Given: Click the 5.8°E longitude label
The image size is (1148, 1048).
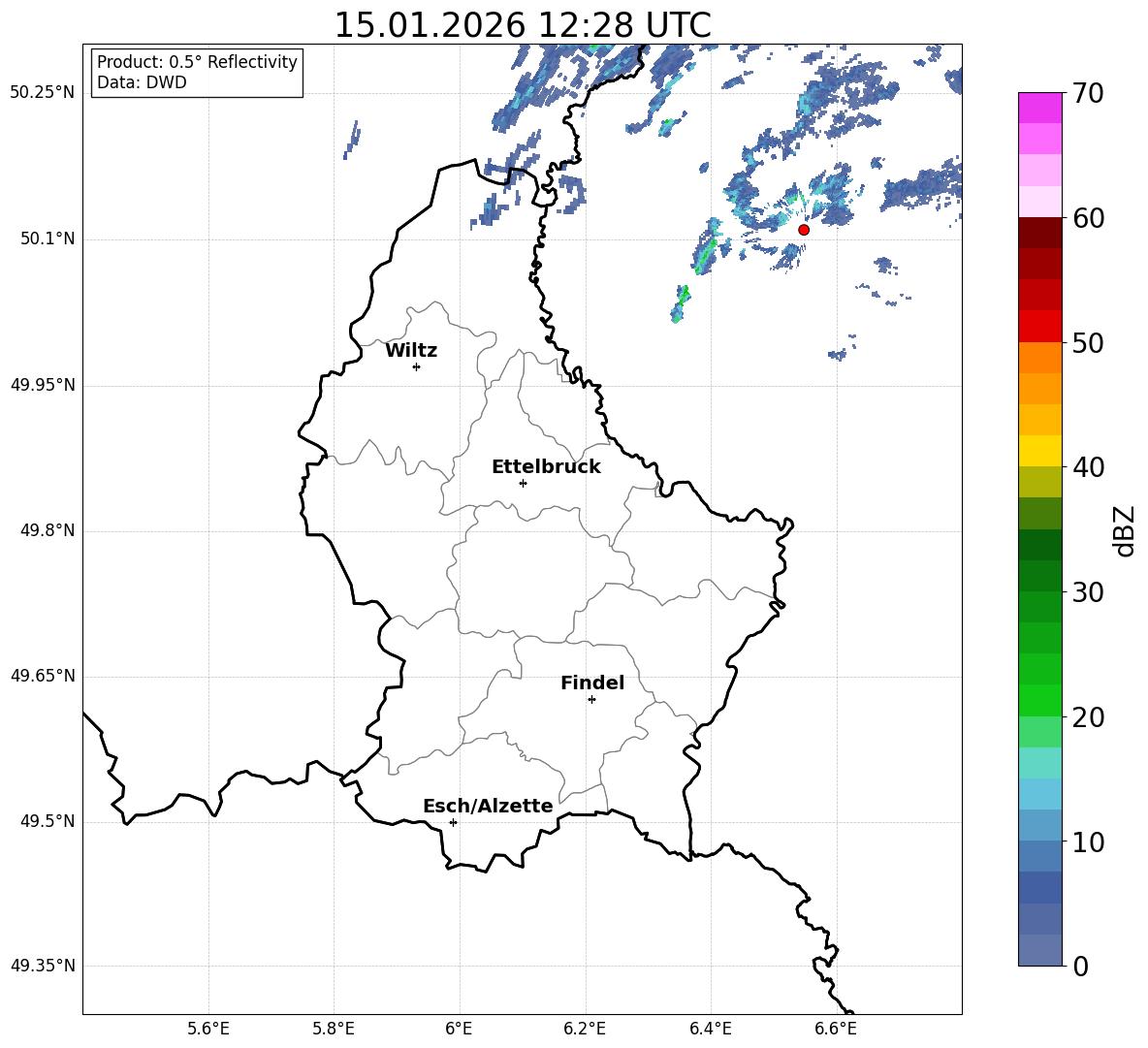Looking at the screenshot, I should (x=334, y=1029).
